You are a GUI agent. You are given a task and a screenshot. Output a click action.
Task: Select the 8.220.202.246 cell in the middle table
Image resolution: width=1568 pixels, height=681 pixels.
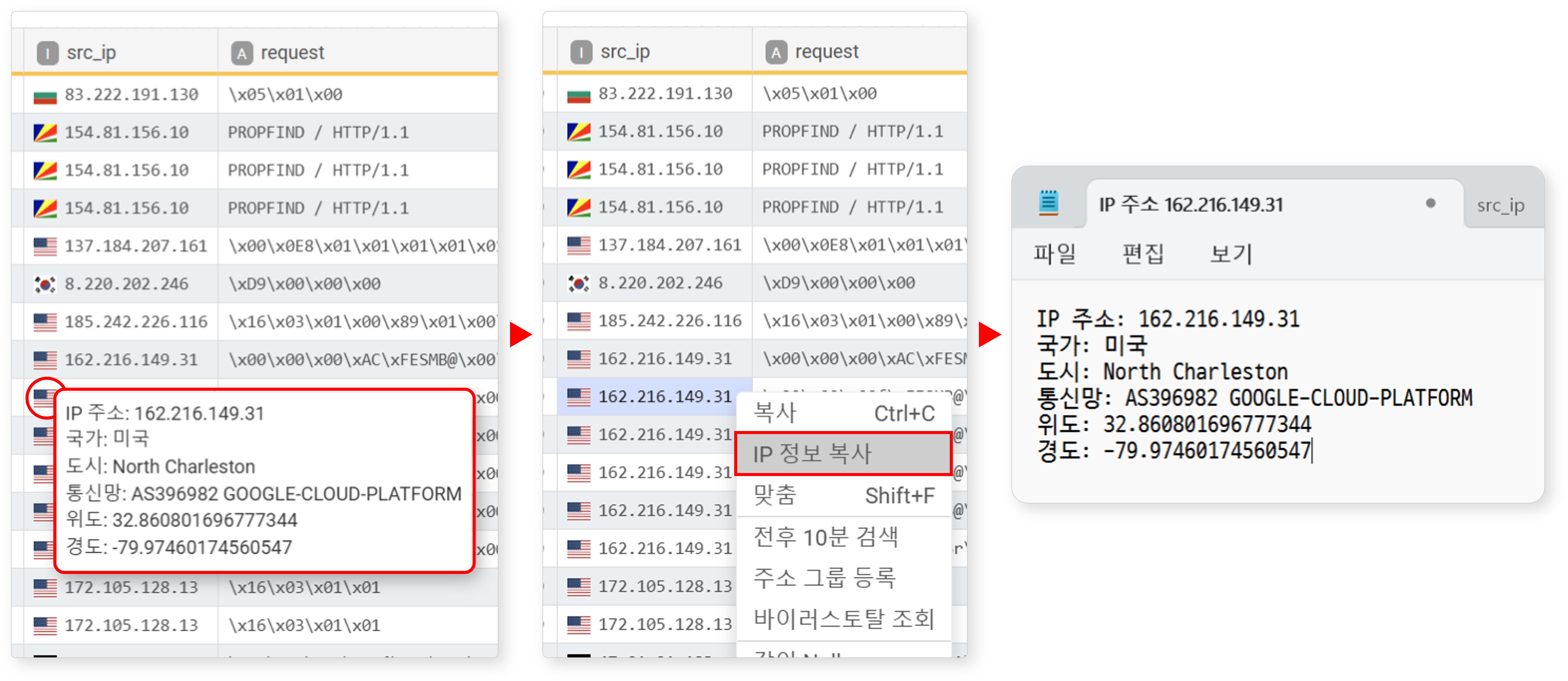point(654,283)
